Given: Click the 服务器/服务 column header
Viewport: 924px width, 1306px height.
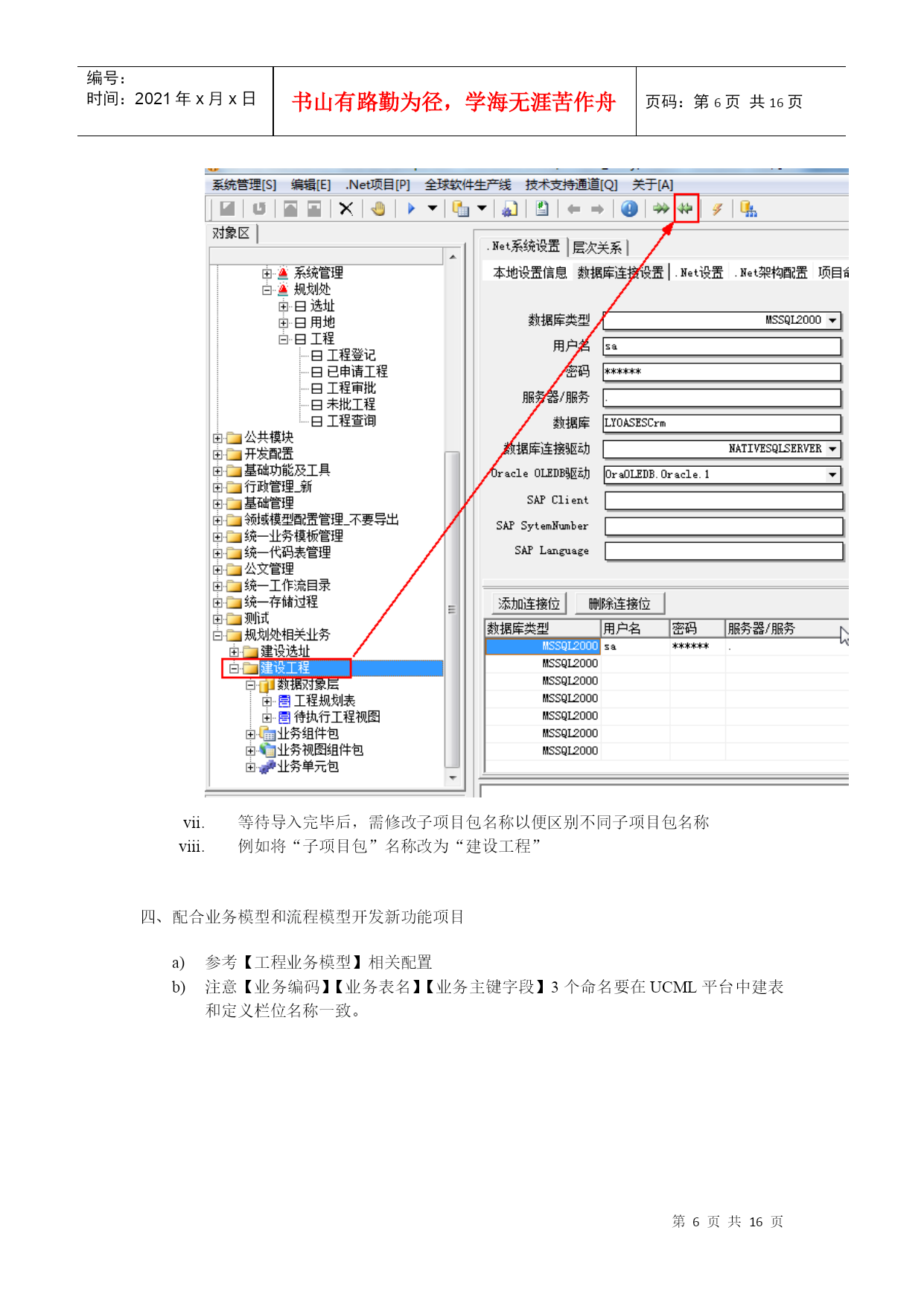Looking at the screenshot, I should click(786, 629).
